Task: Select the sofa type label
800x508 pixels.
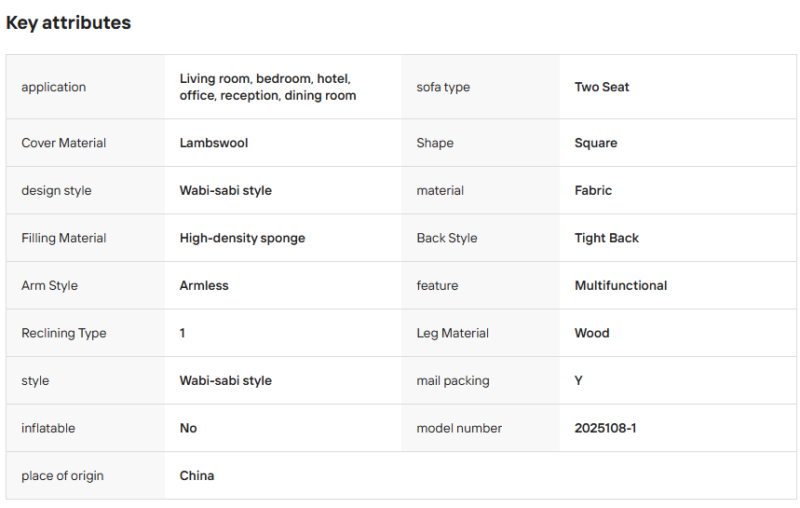Action: pyautogui.click(x=443, y=87)
